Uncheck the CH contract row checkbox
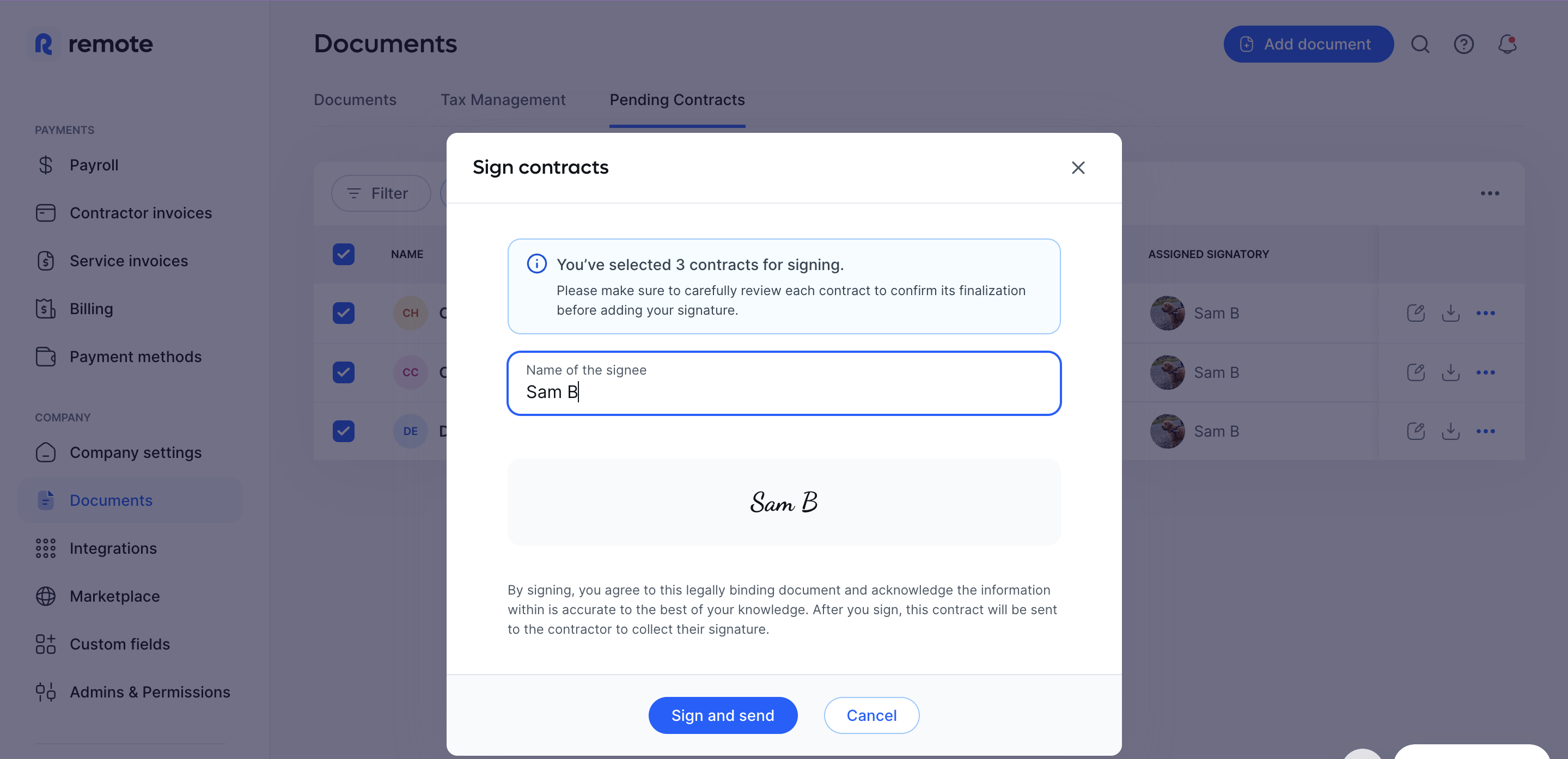 pyautogui.click(x=343, y=313)
